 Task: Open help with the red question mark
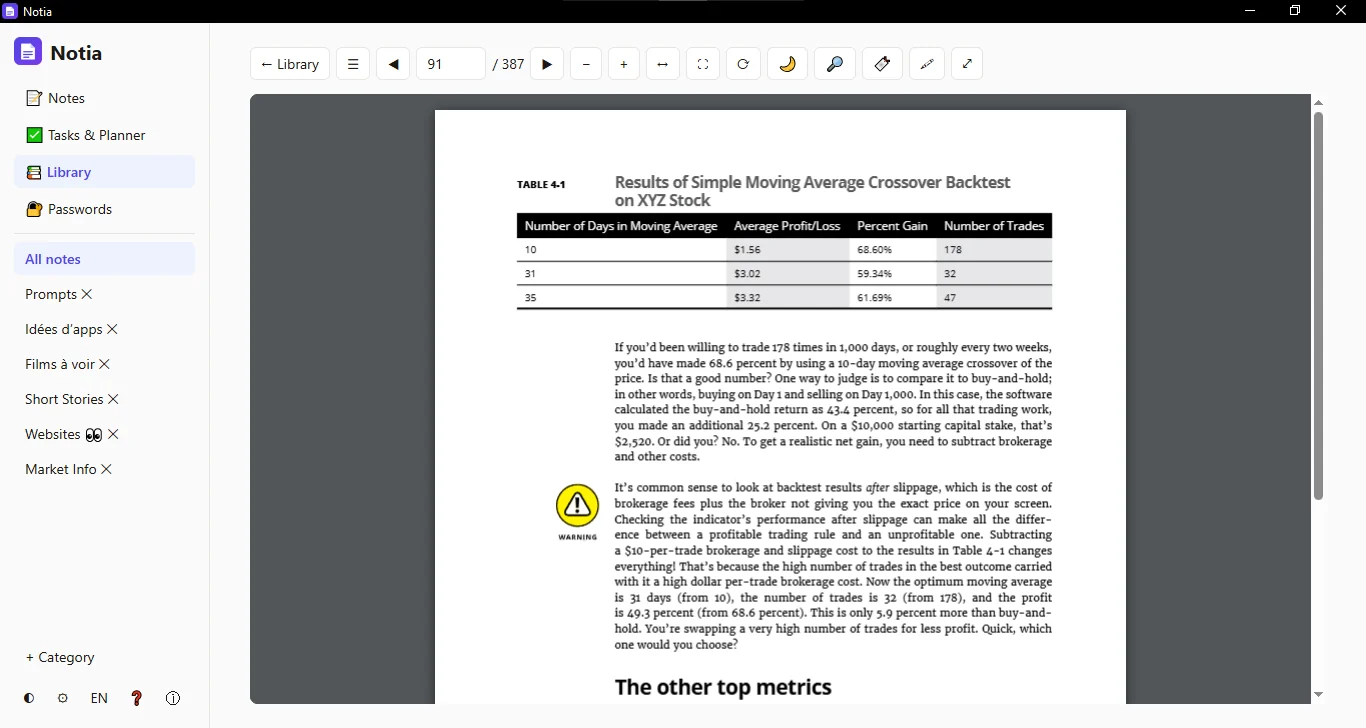[137, 698]
